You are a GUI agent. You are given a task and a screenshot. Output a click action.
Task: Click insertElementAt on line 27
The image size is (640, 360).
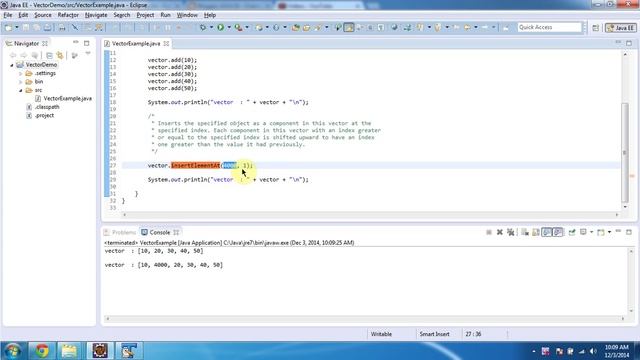196,165
